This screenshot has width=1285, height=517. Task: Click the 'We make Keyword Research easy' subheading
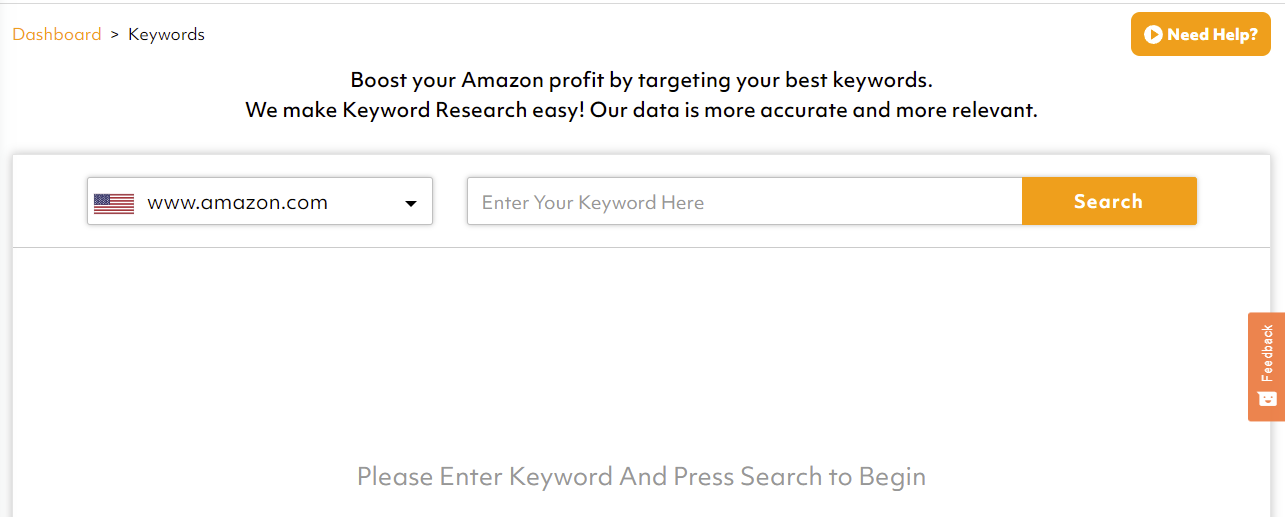click(641, 110)
